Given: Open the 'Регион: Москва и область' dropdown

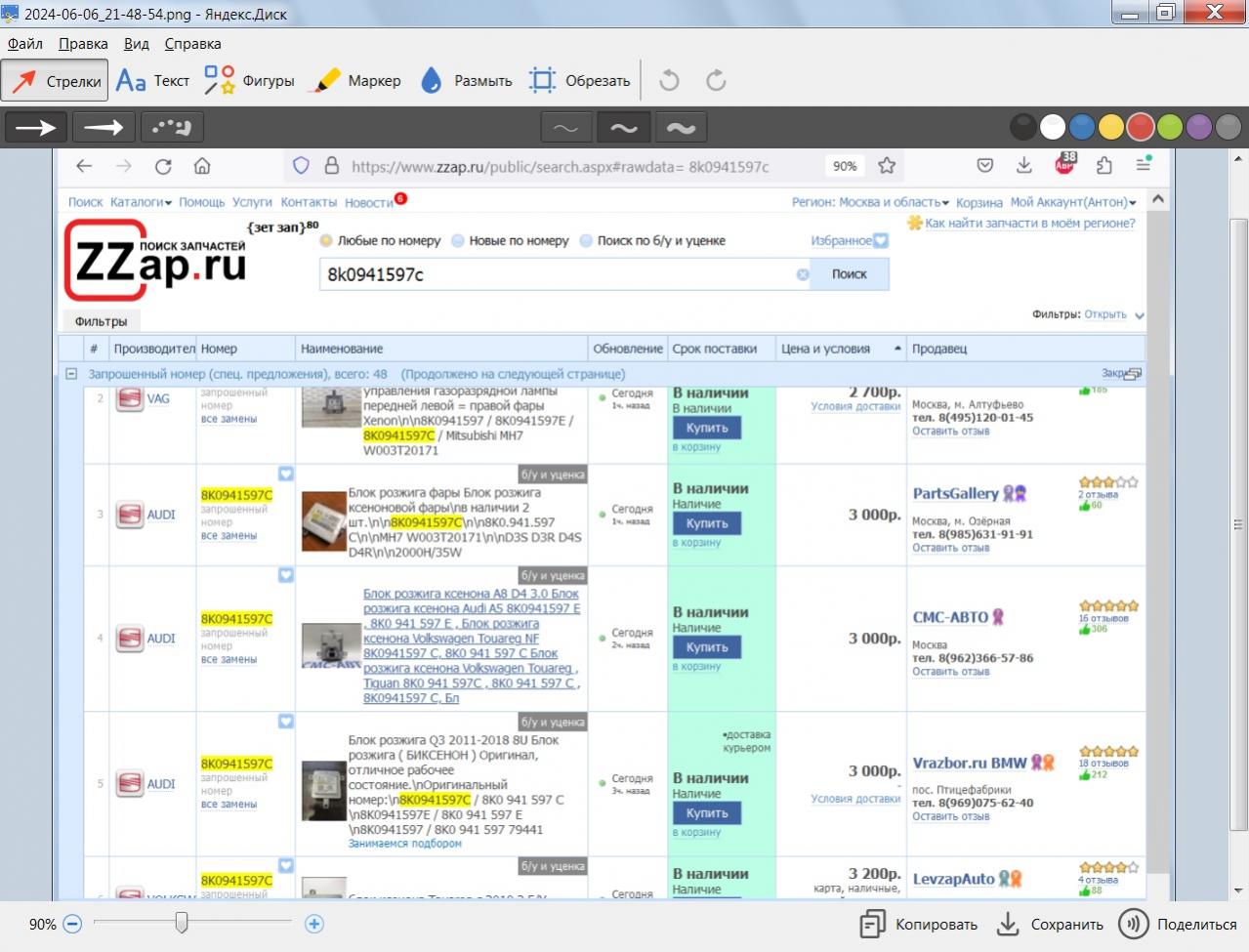Looking at the screenshot, I should coord(870,202).
